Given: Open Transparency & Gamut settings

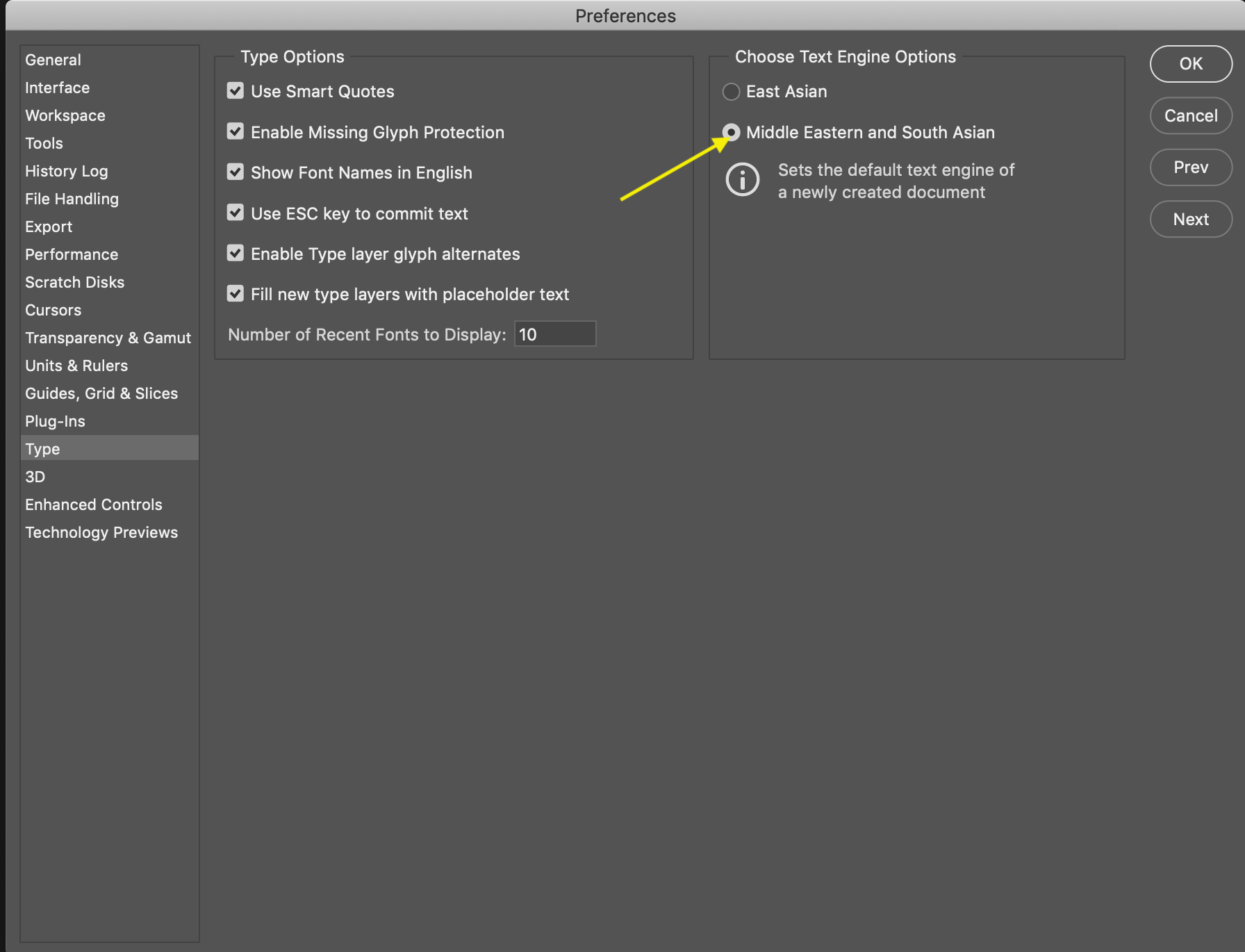Looking at the screenshot, I should (x=108, y=338).
